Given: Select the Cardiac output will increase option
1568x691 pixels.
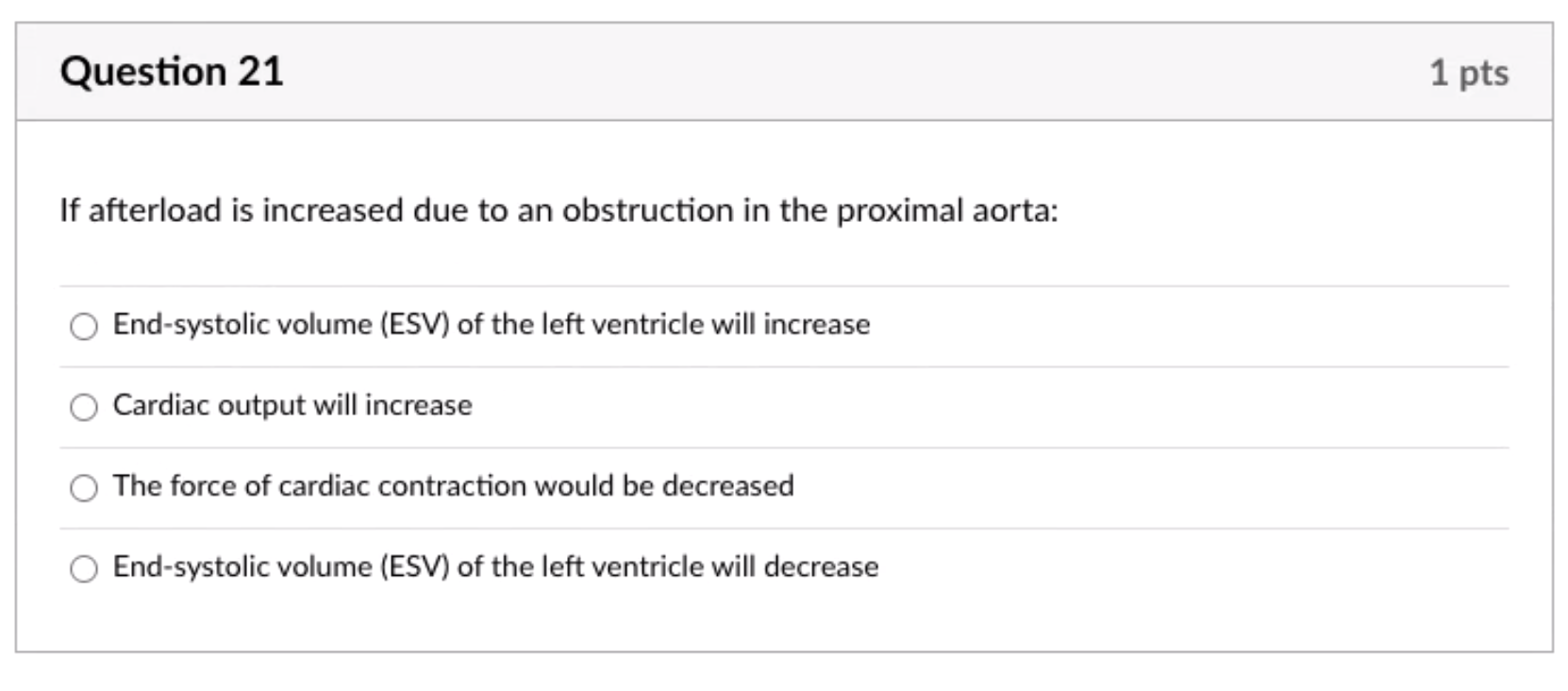Looking at the screenshot, I should (x=86, y=407).
